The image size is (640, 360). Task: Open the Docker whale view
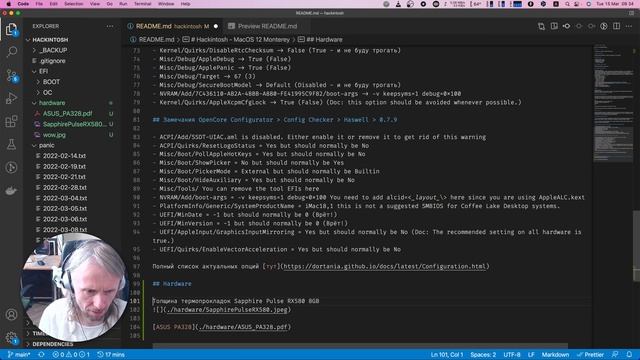[x=11, y=191]
